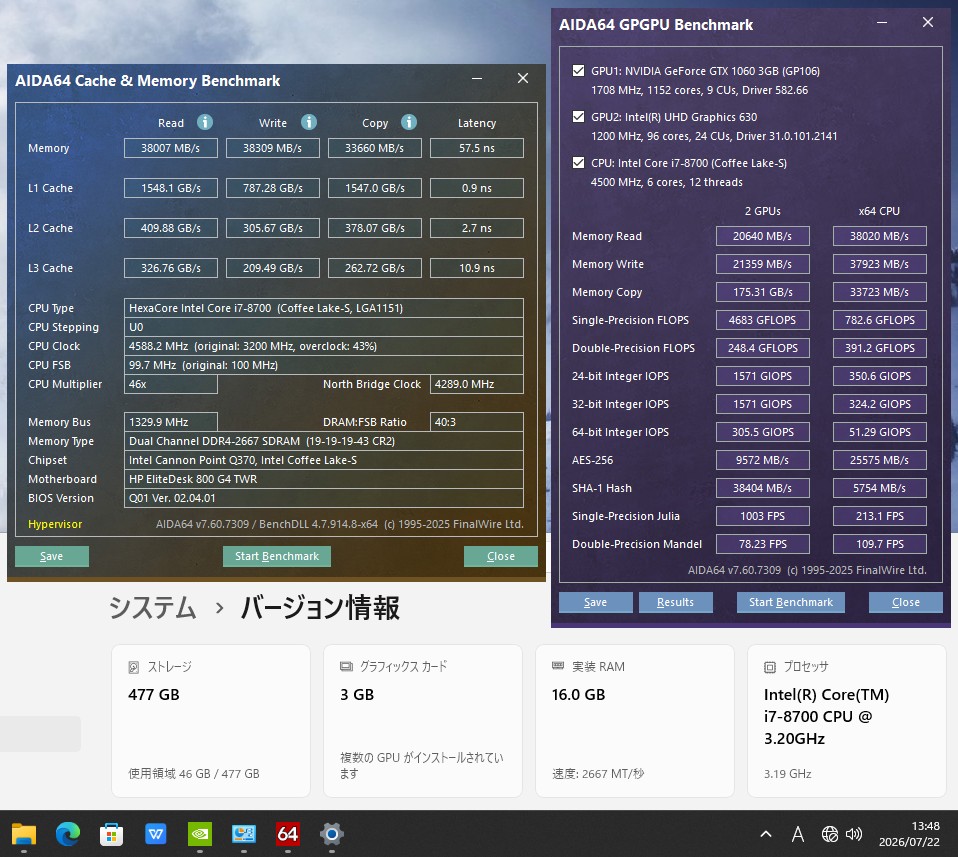
Task: Uncheck CPU Intel Core i7-8700 checkbox
Action: tap(578, 162)
